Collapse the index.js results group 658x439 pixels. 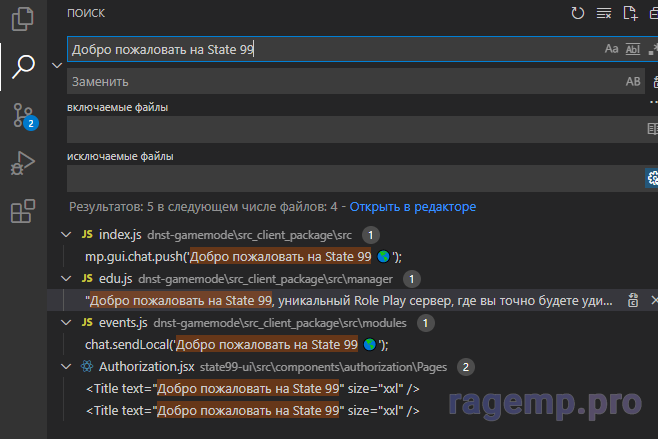click(x=67, y=234)
